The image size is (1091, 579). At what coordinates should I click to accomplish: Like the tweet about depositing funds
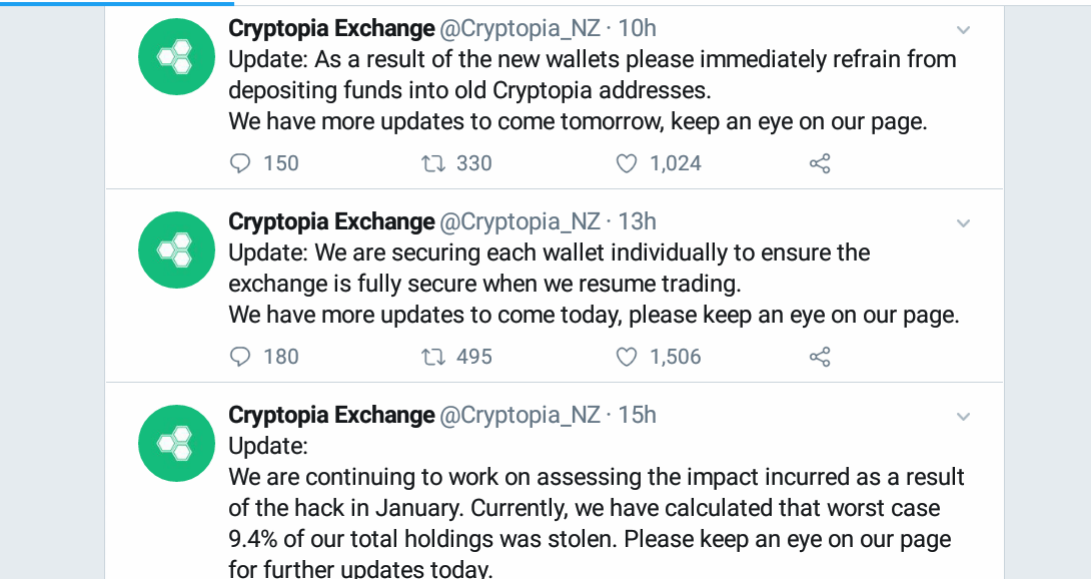point(627,163)
